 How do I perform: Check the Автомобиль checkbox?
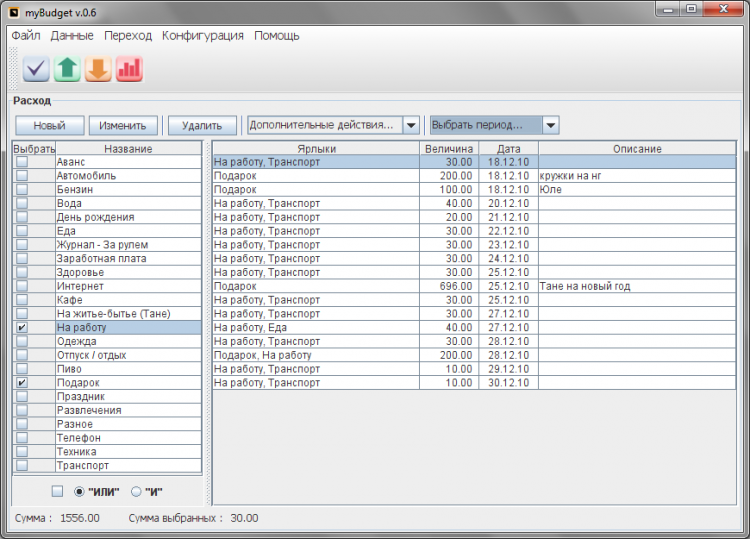(x=22, y=176)
